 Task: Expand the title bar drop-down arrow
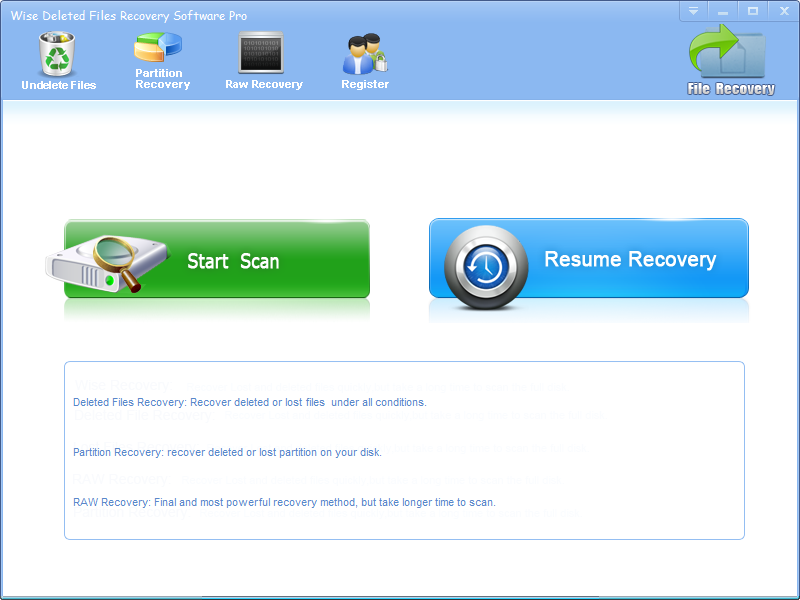693,11
